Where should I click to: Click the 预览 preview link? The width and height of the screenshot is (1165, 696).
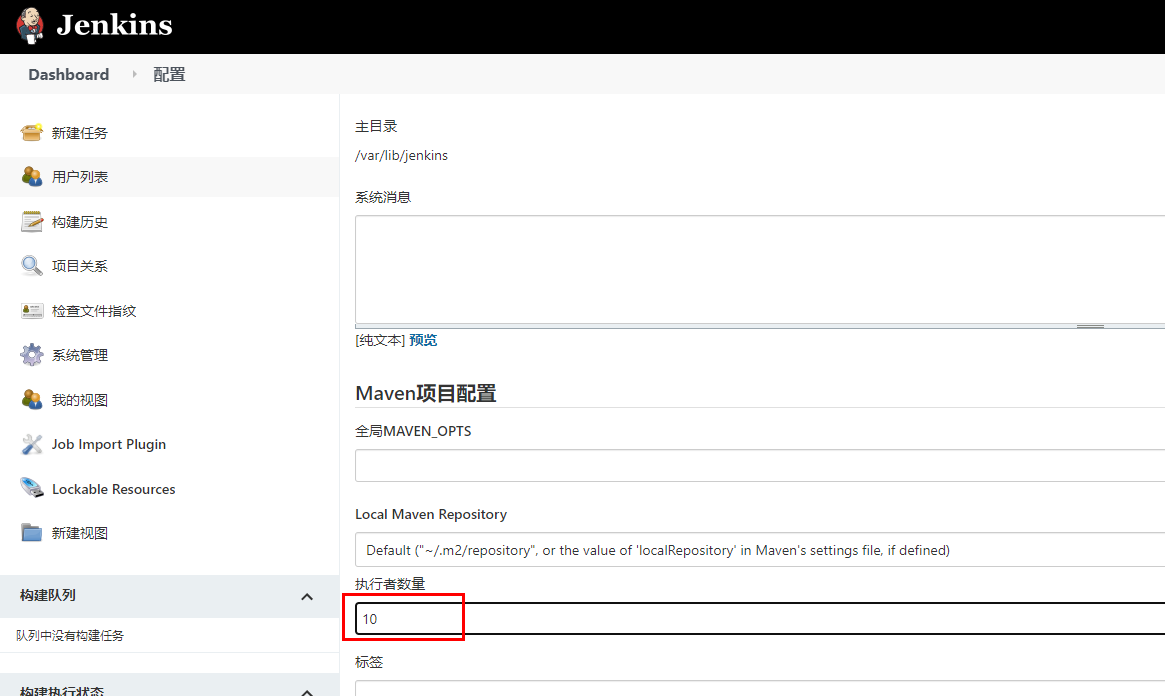[x=423, y=340]
